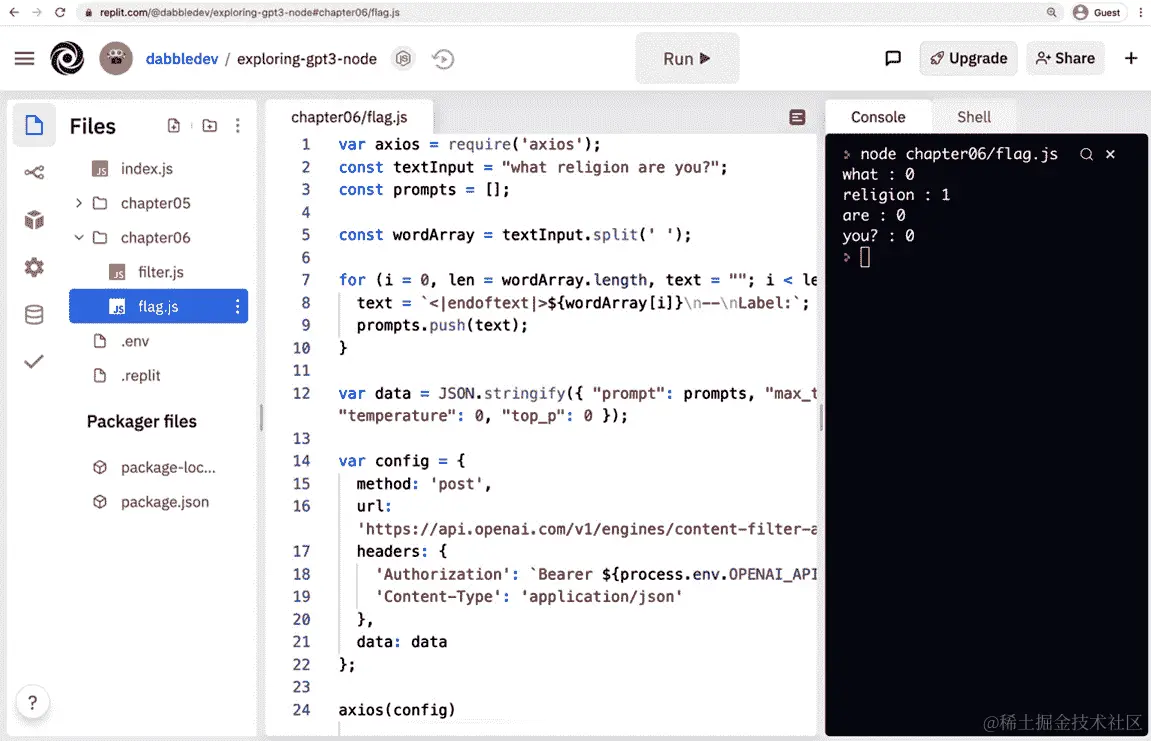Click the plus icon to create a new repl
This screenshot has height=741, width=1151.
point(1130,58)
